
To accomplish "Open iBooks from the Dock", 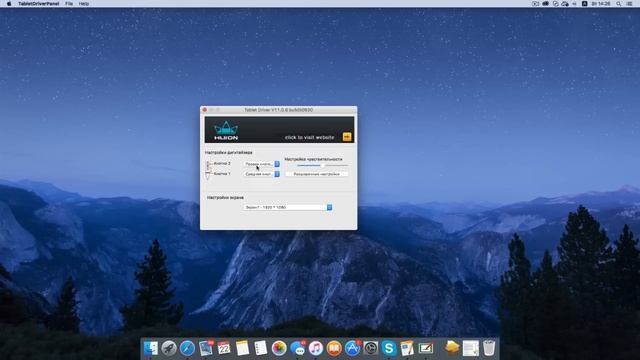I will (334, 348).
